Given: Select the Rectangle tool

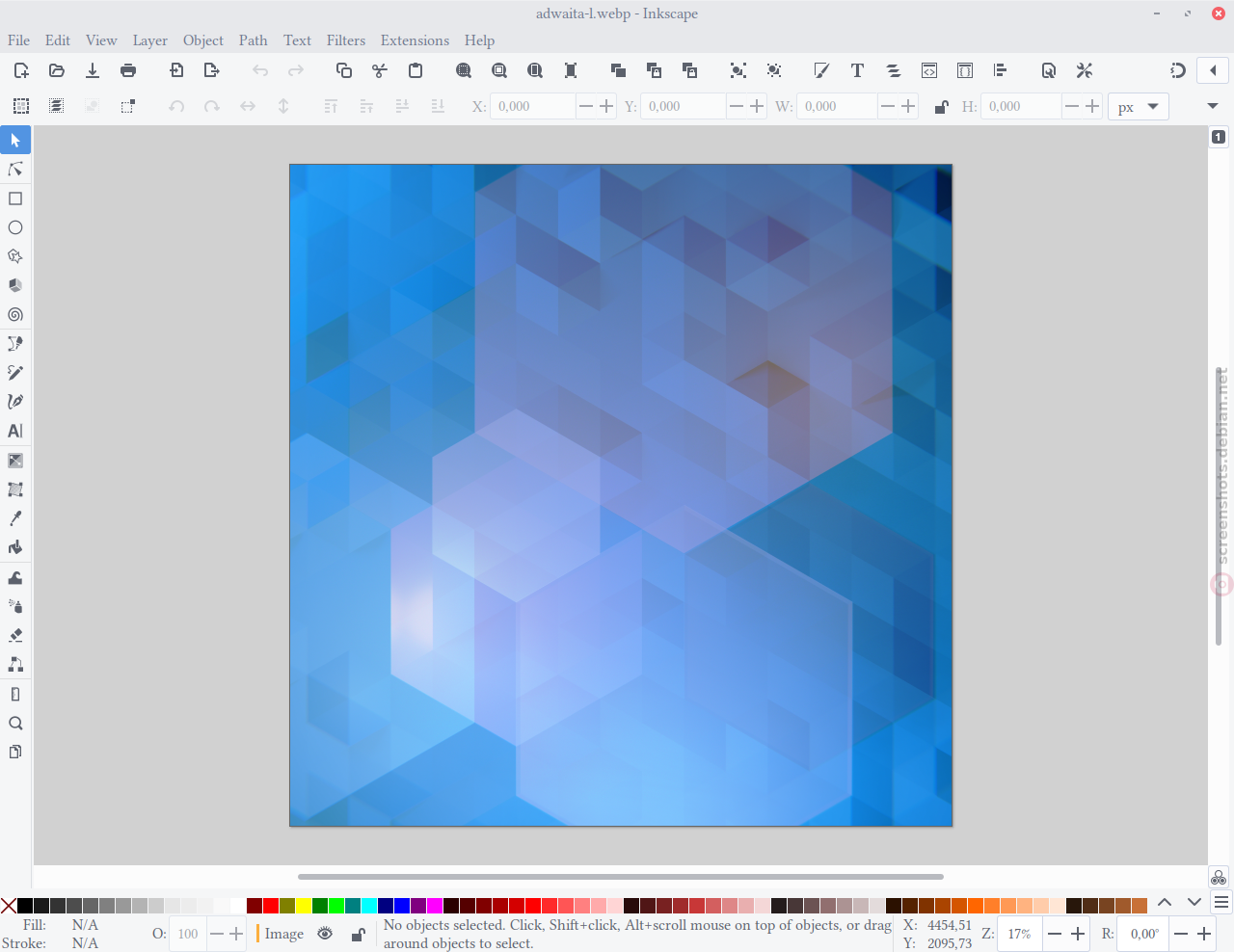Looking at the screenshot, I should pos(15,198).
